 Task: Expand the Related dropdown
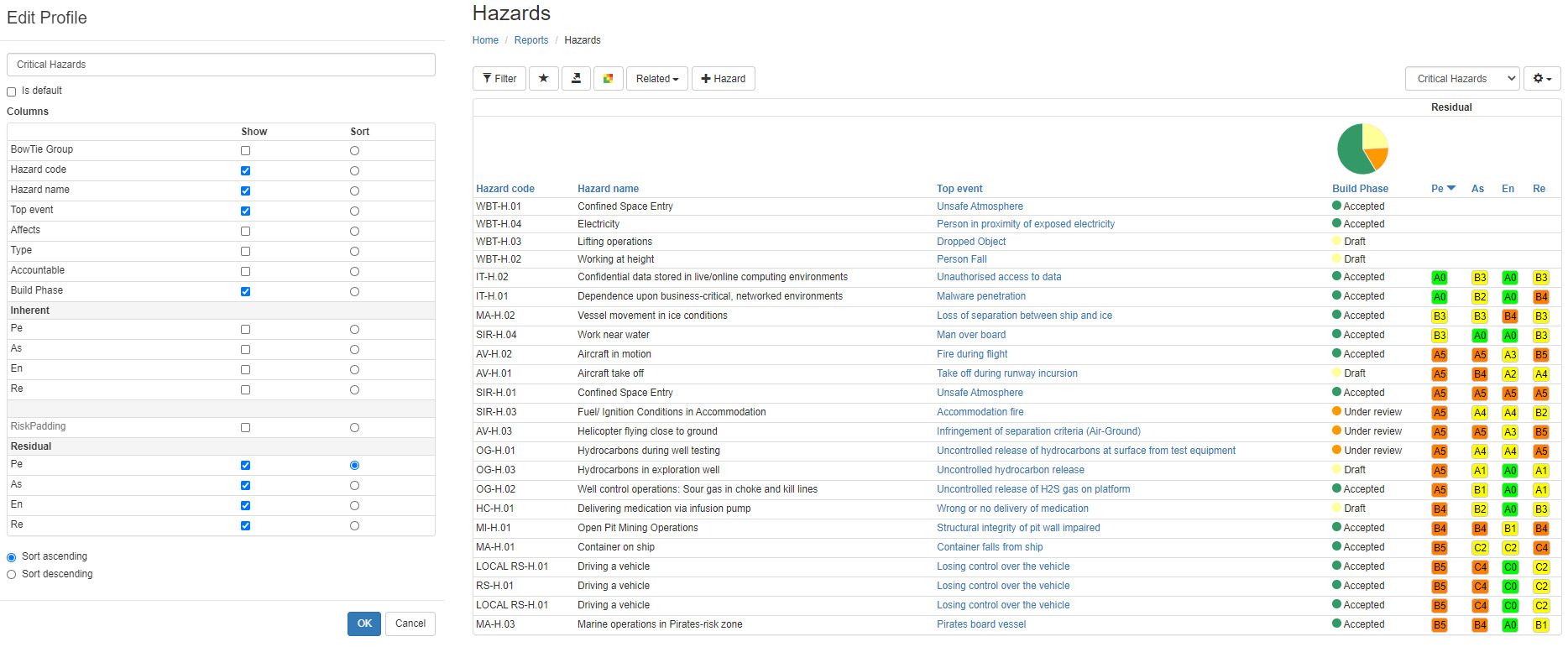(656, 79)
